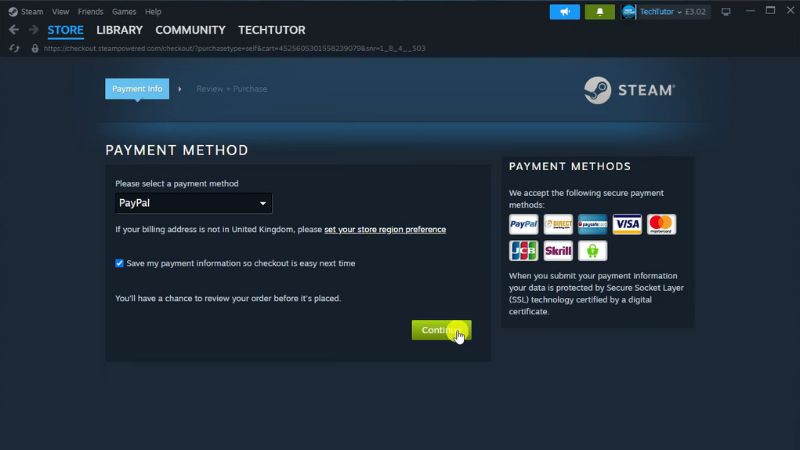Click the green Continue button
This screenshot has width=800, height=450.
pos(441,330)
